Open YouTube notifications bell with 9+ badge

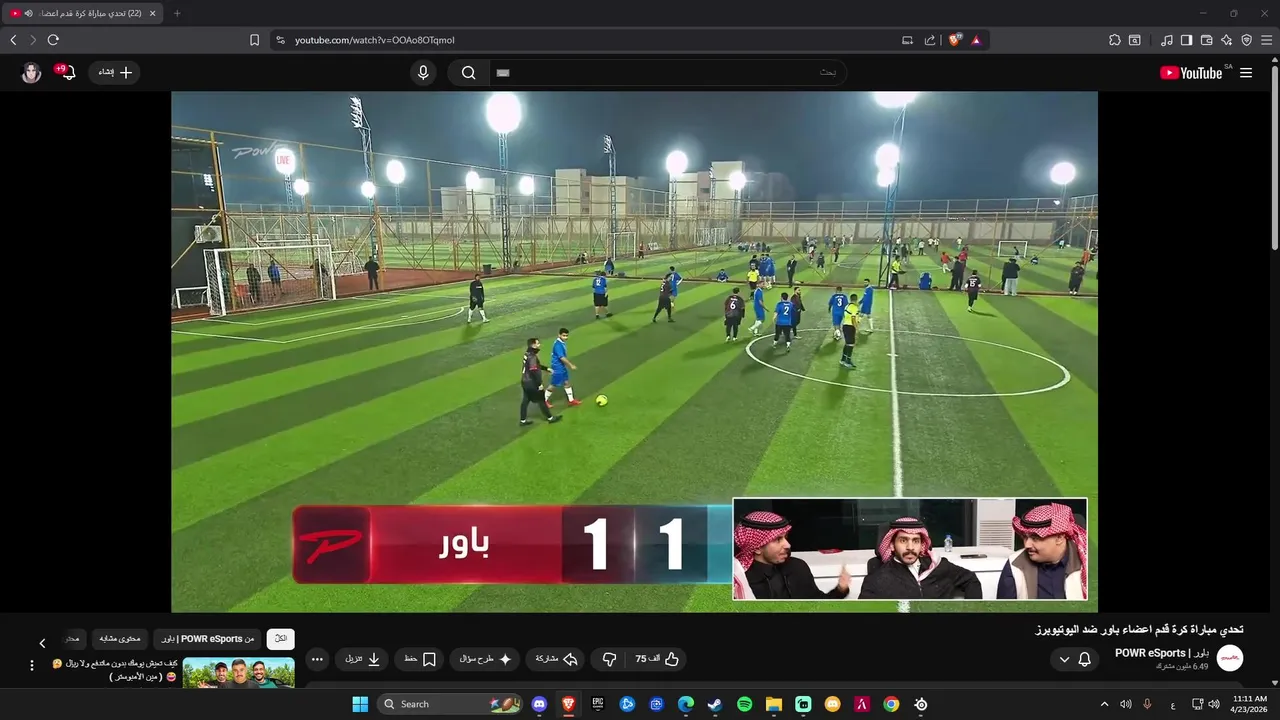[x=66, y=72]
